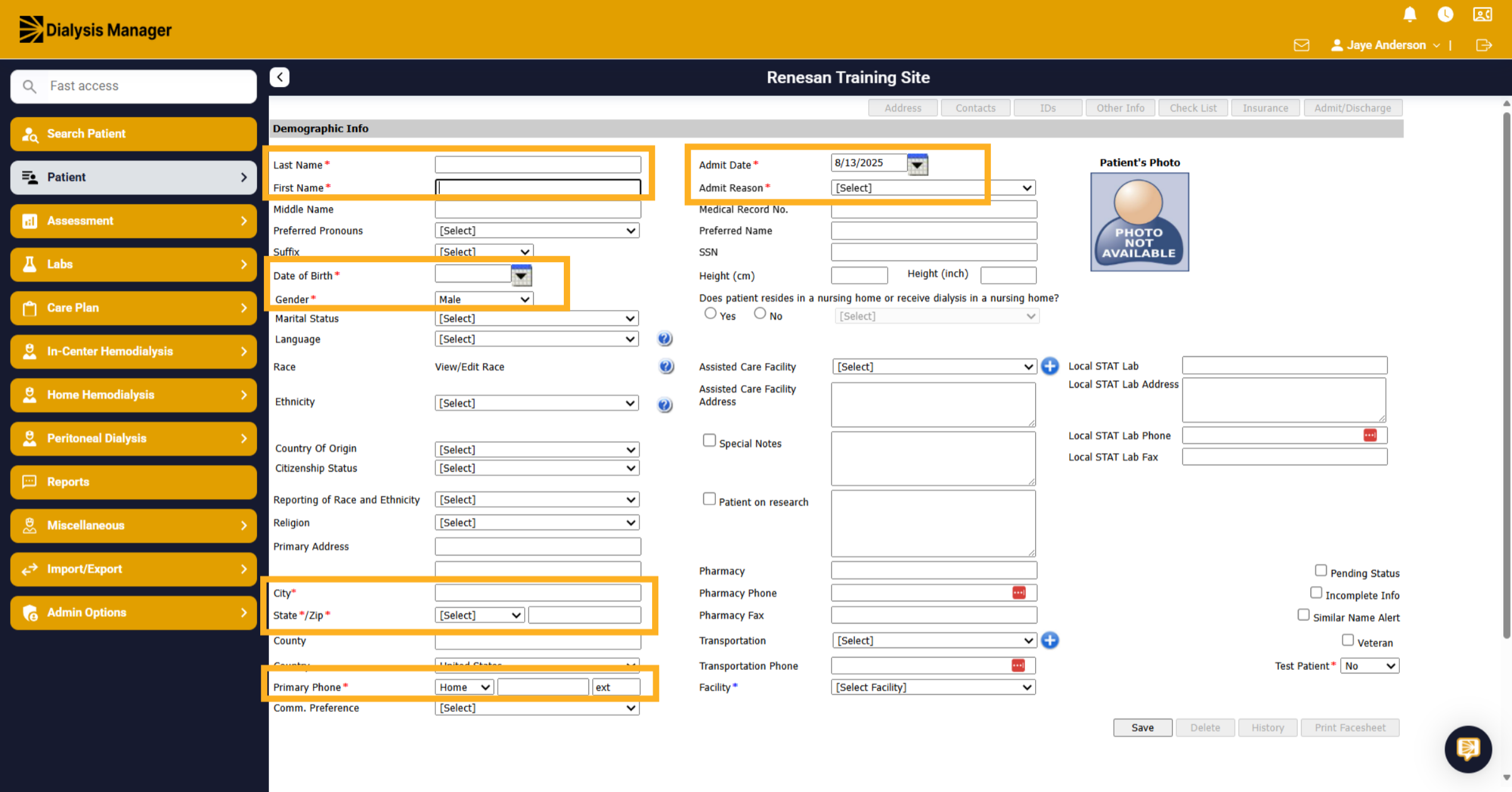
Task: Open the Admit Date calendar picker
Action: 917,164
